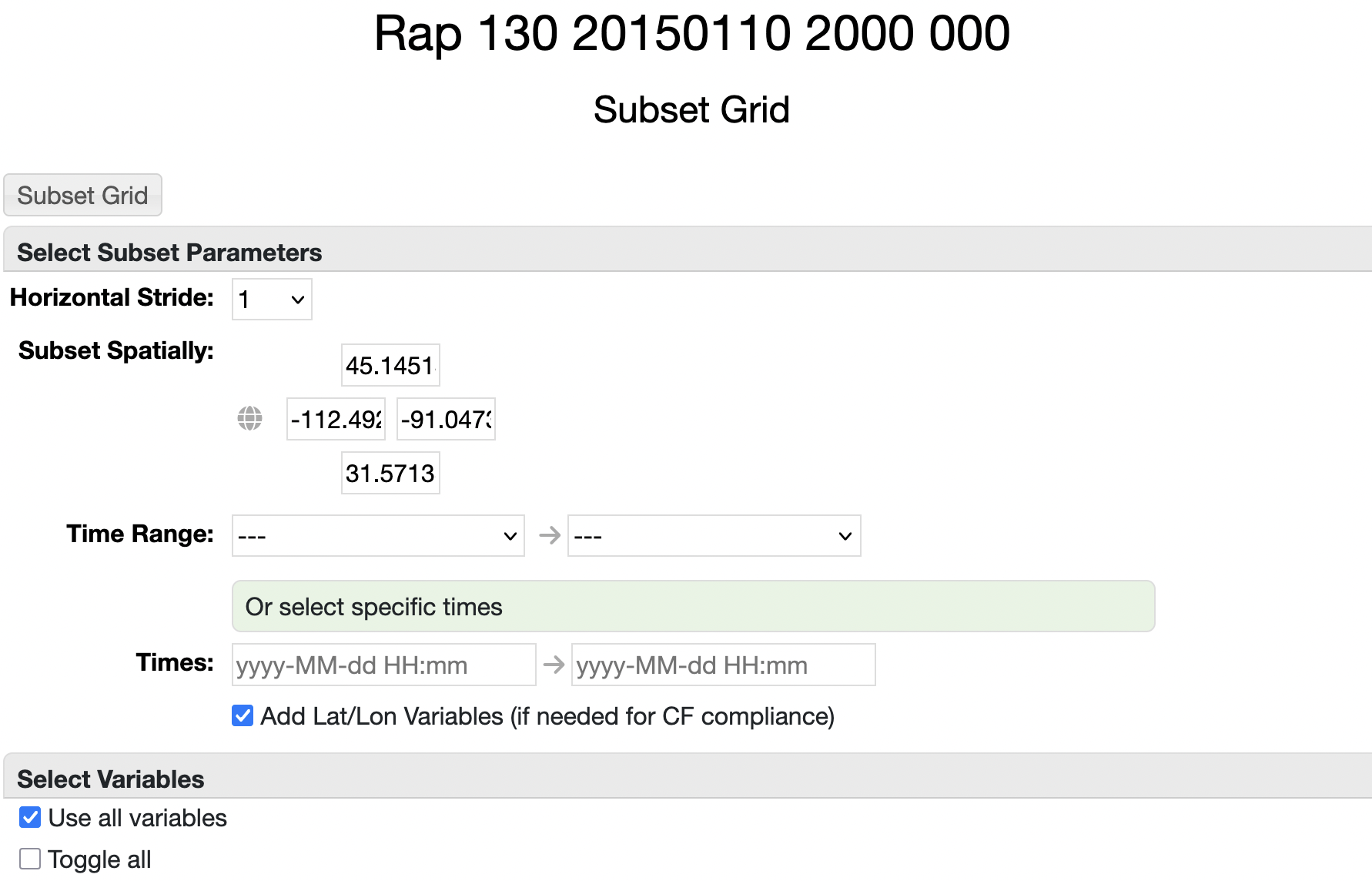Expand the Or select specific times panel
The width and height of the screenshot is (1372, 881).
click(x=693, y=607)
